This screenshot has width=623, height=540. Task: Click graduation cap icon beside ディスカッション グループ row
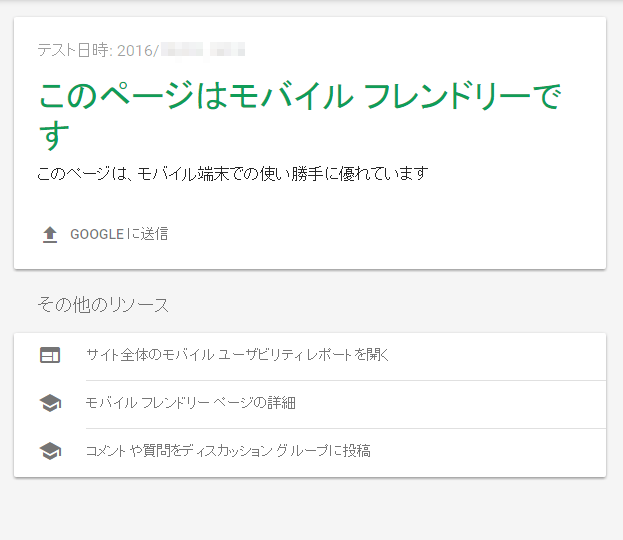click(50, 451)
